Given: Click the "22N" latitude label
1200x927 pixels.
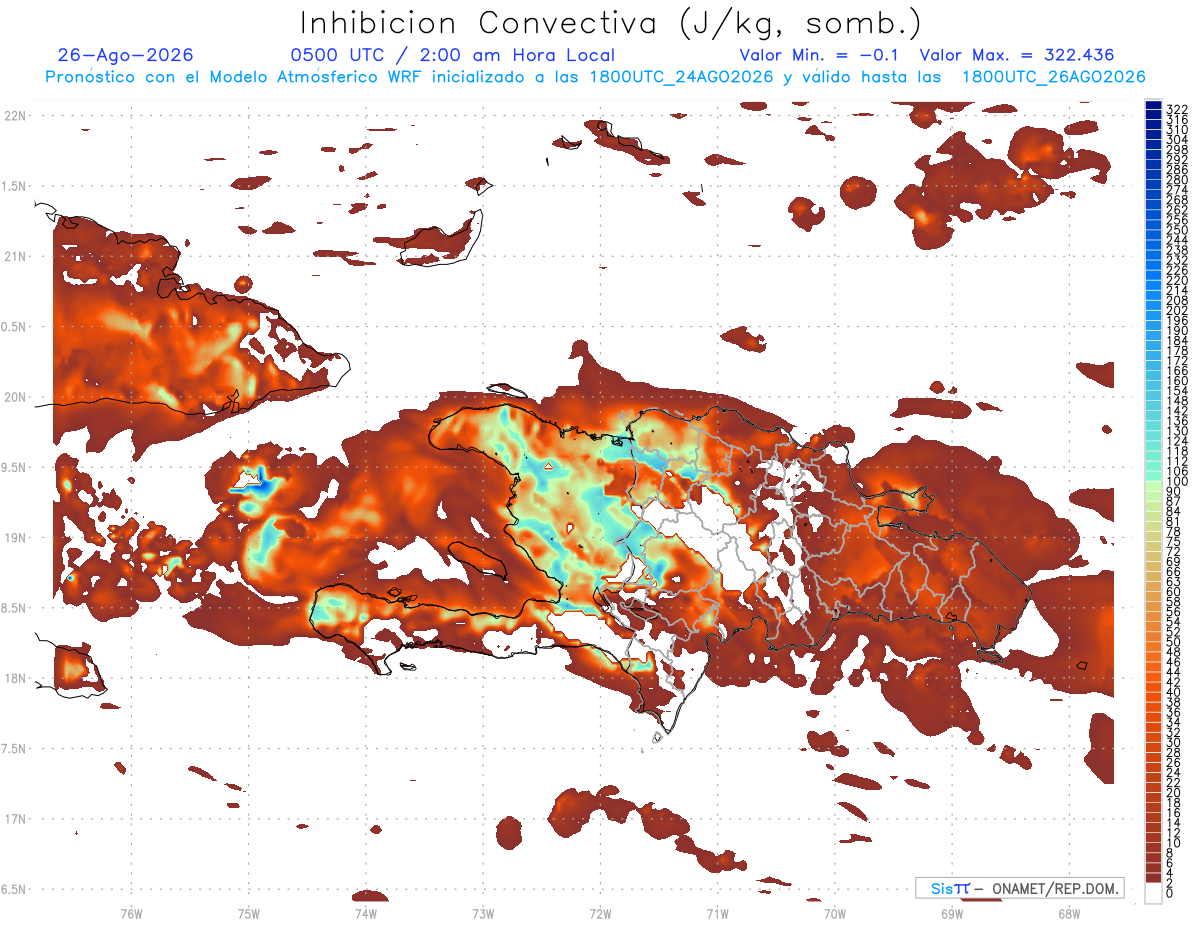Looking at the screenshot, I should (14, 116).
